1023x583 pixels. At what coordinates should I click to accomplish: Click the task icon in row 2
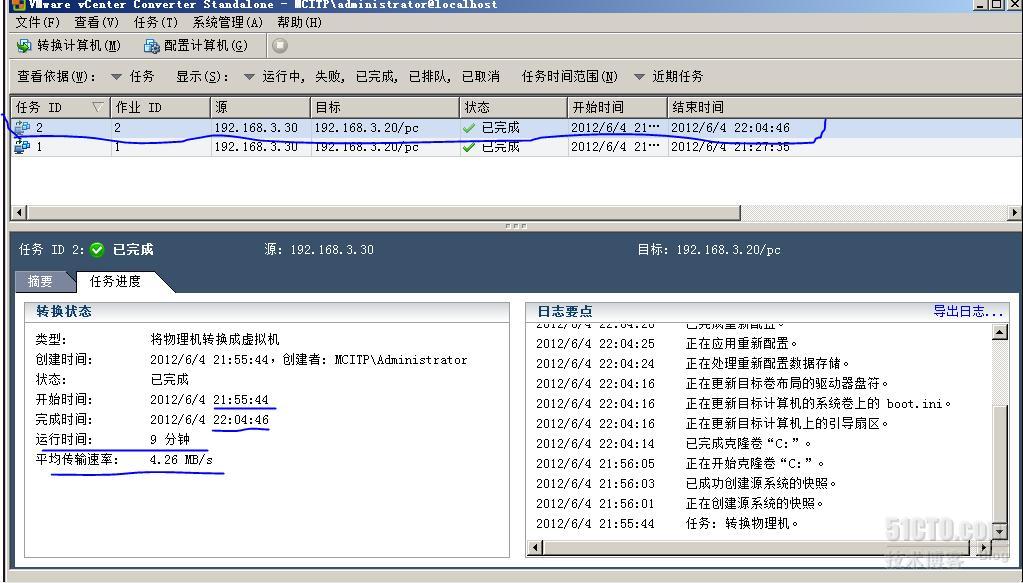pyautogui.click(x=22, y=128)
